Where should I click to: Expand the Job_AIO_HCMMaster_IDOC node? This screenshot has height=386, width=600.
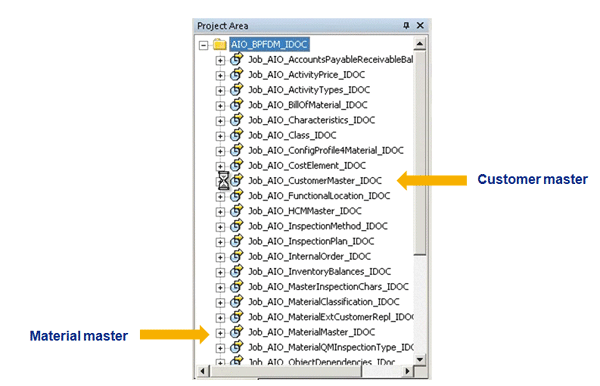220,212
